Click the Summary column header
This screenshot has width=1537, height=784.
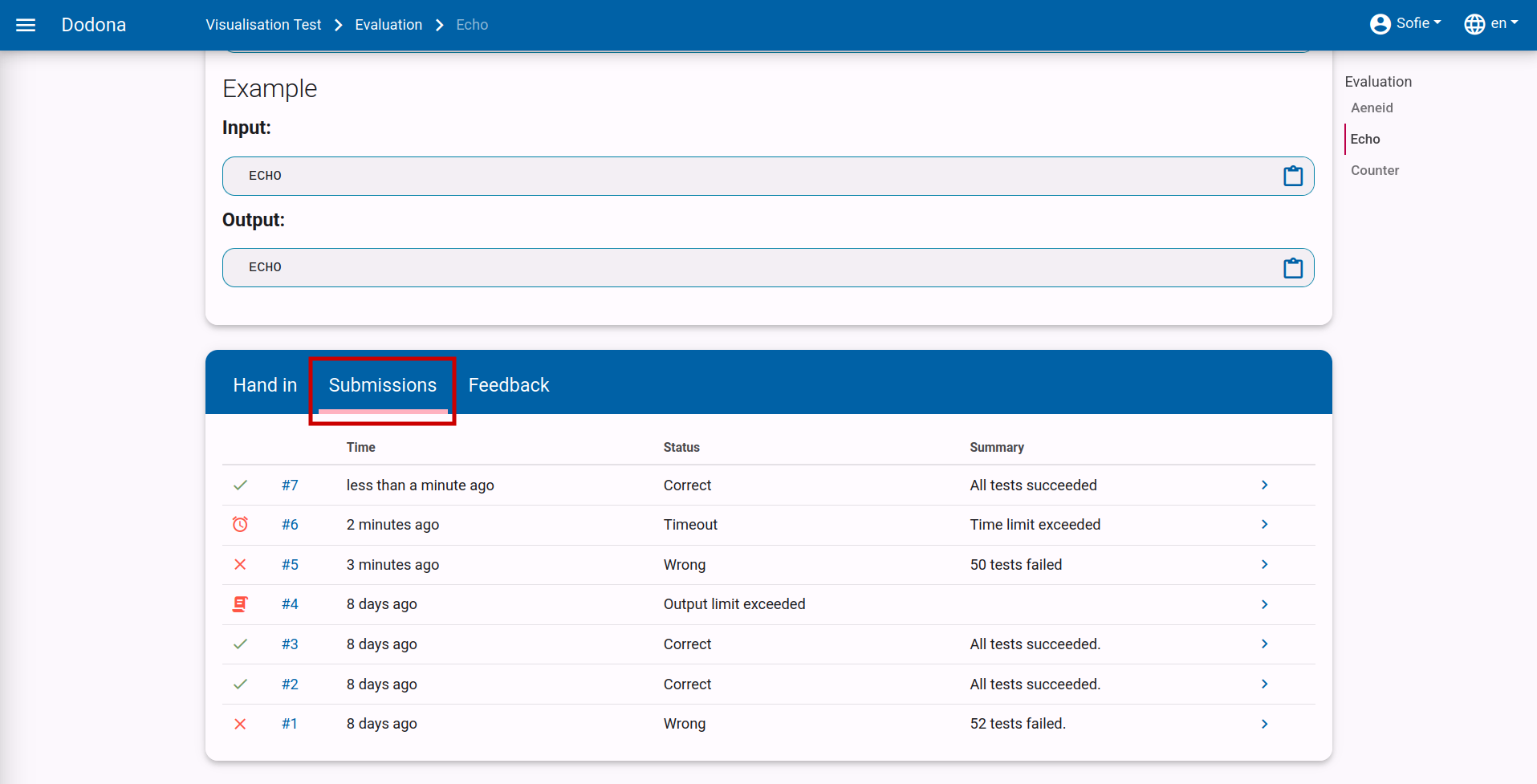pyautogui.click(x=996, y=447)
